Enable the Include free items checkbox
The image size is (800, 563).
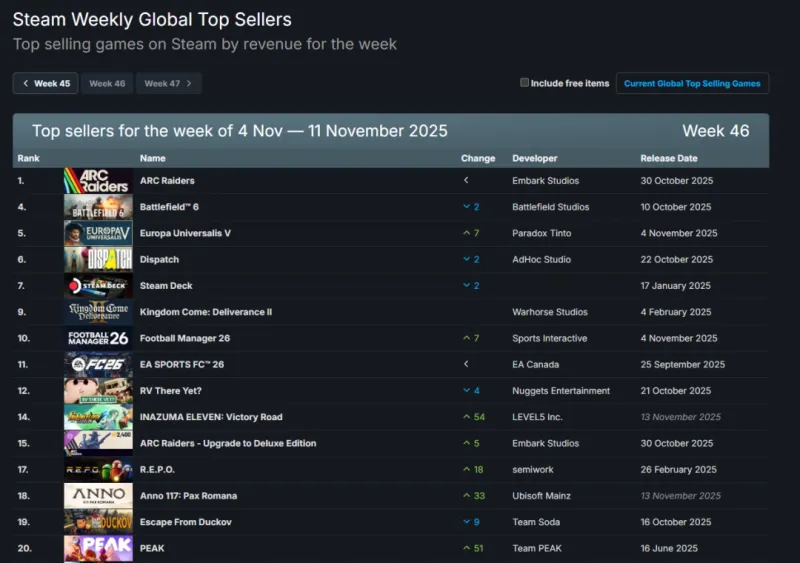tap(525, 83)
